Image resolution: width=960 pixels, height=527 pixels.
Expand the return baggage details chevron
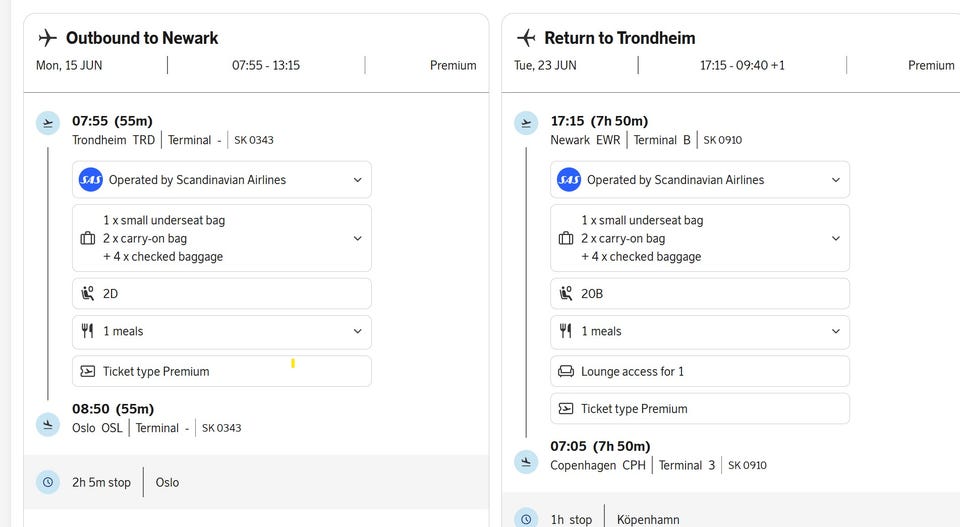click(x=836, y=238)
